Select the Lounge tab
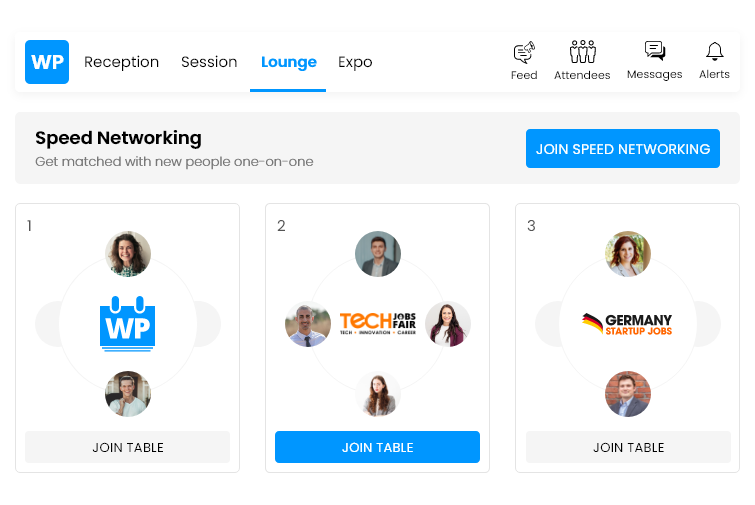 coord(288,62)
